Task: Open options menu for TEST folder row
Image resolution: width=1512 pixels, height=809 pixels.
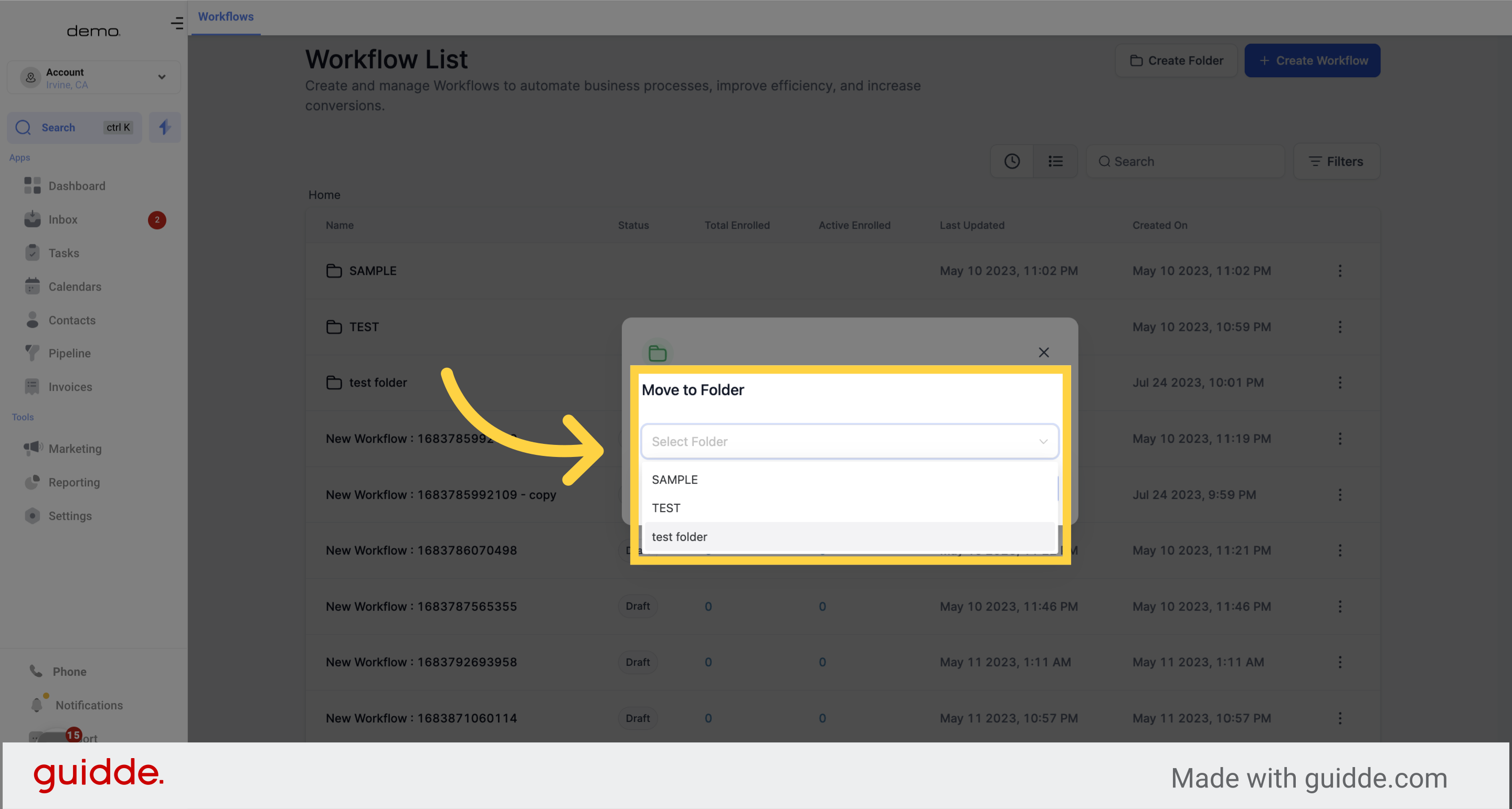Action: (1339, 327)
